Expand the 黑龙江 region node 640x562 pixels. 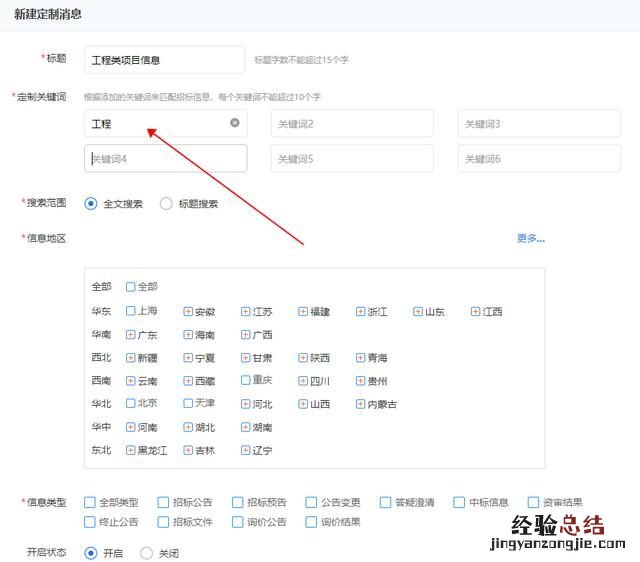point(131,451)
